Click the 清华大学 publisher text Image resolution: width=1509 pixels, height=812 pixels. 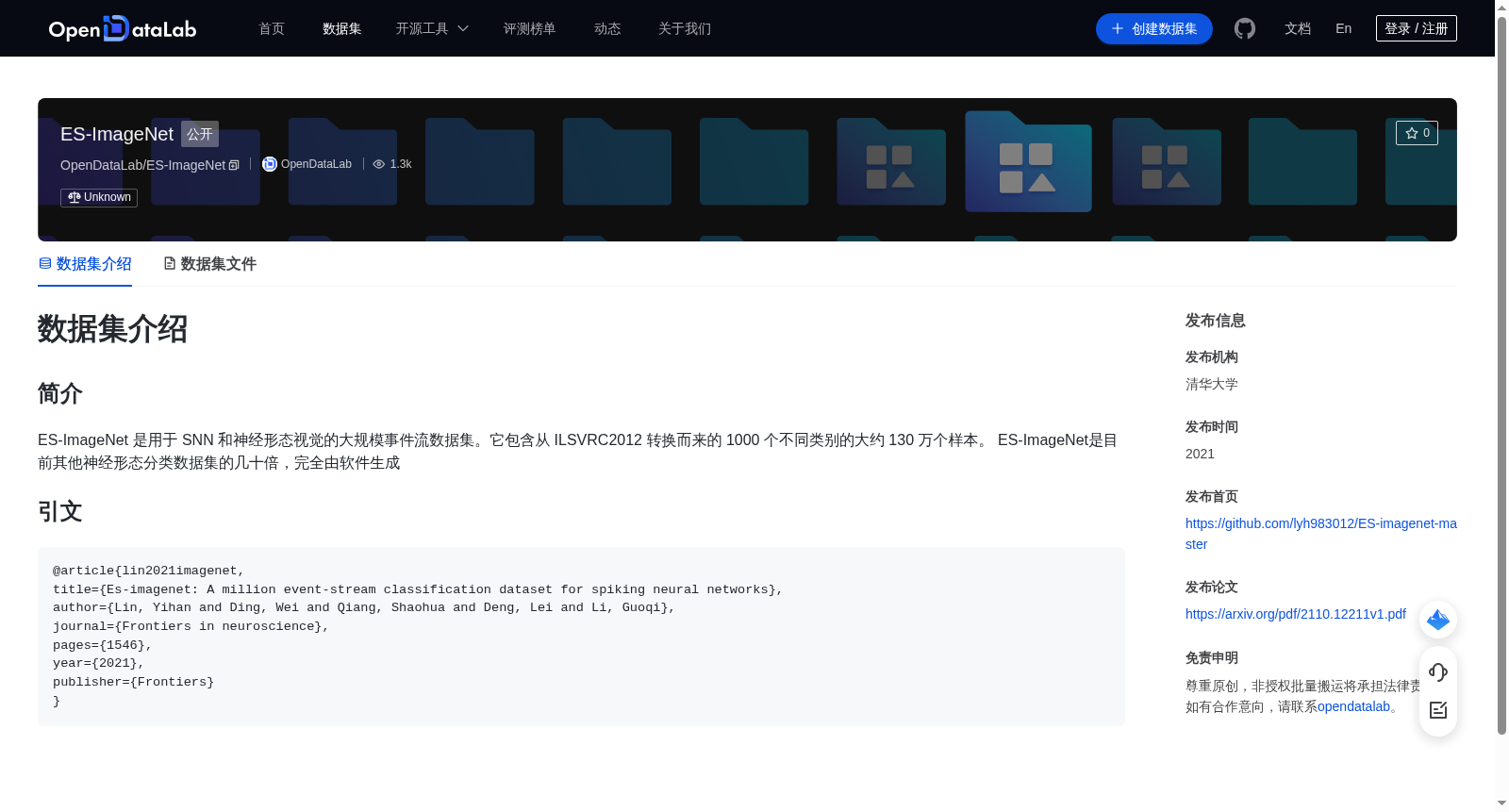pyautogui.click(x=1212, y=384)
